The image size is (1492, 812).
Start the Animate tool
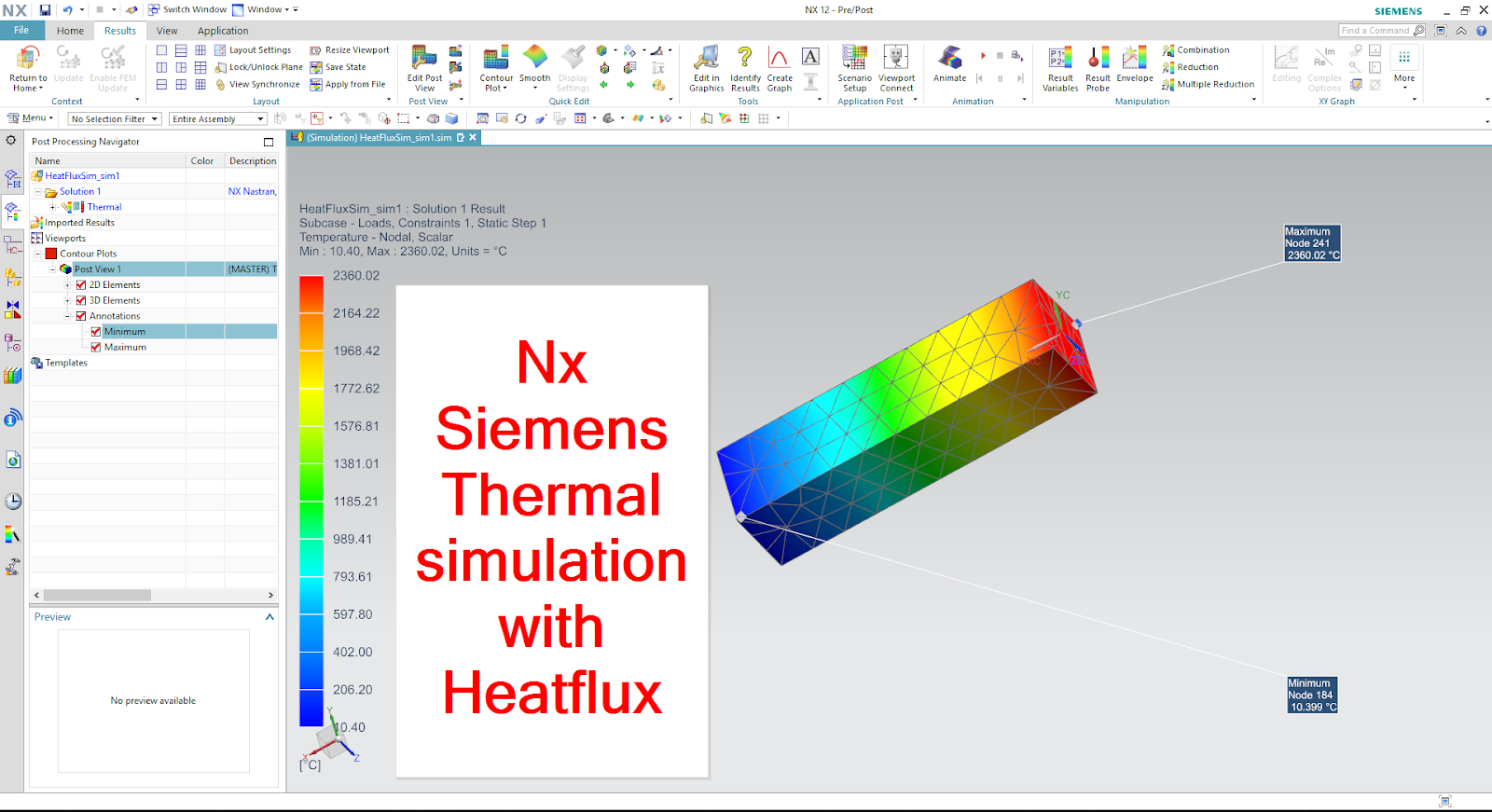950,63
